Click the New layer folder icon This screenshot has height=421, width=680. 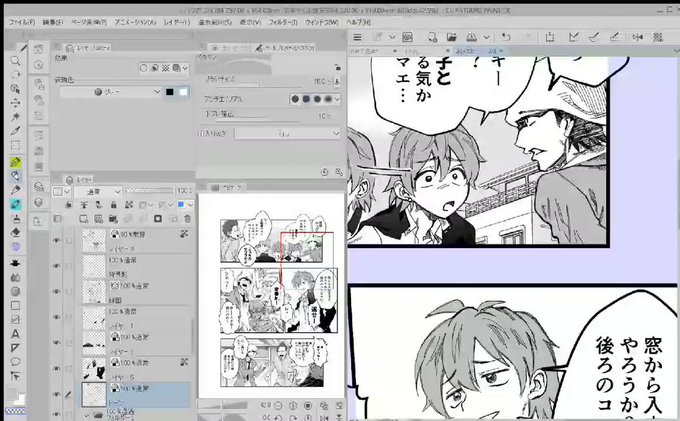point(113,219)
